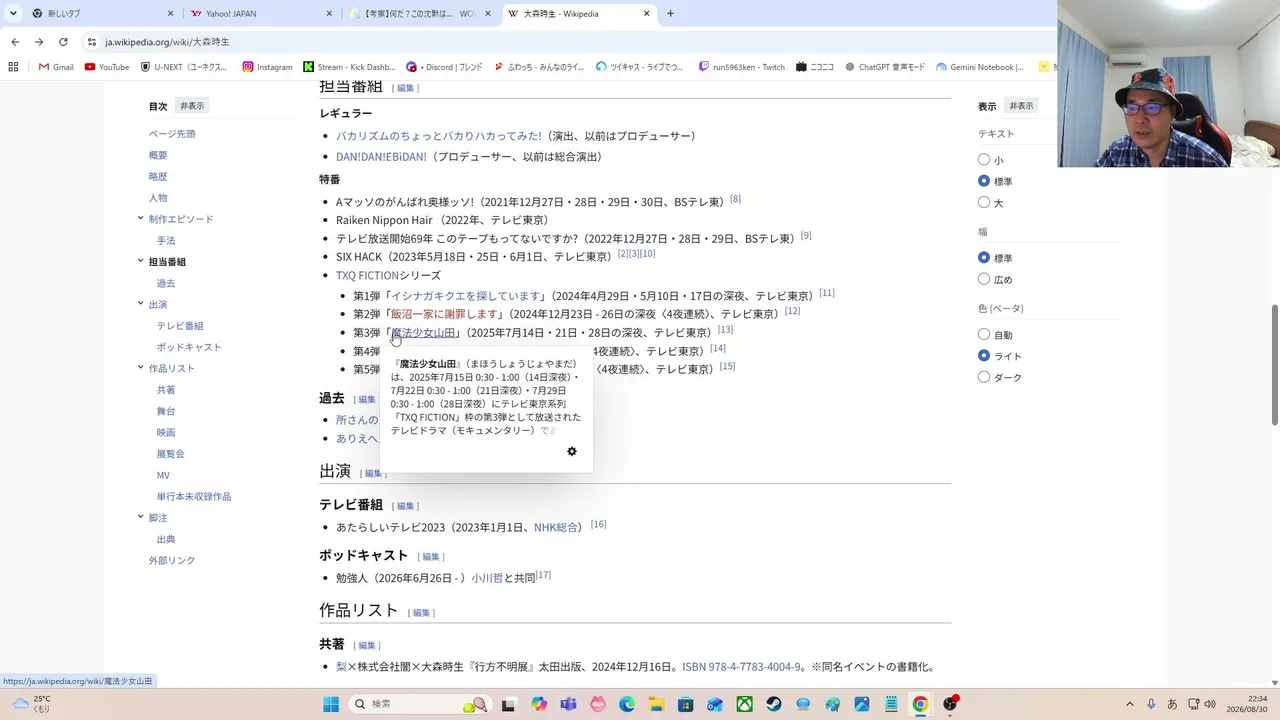Viewport: 1280px width, 720px height.
Task: Close the Yahoo! JAPAN tab
Action: coord(329,14)
